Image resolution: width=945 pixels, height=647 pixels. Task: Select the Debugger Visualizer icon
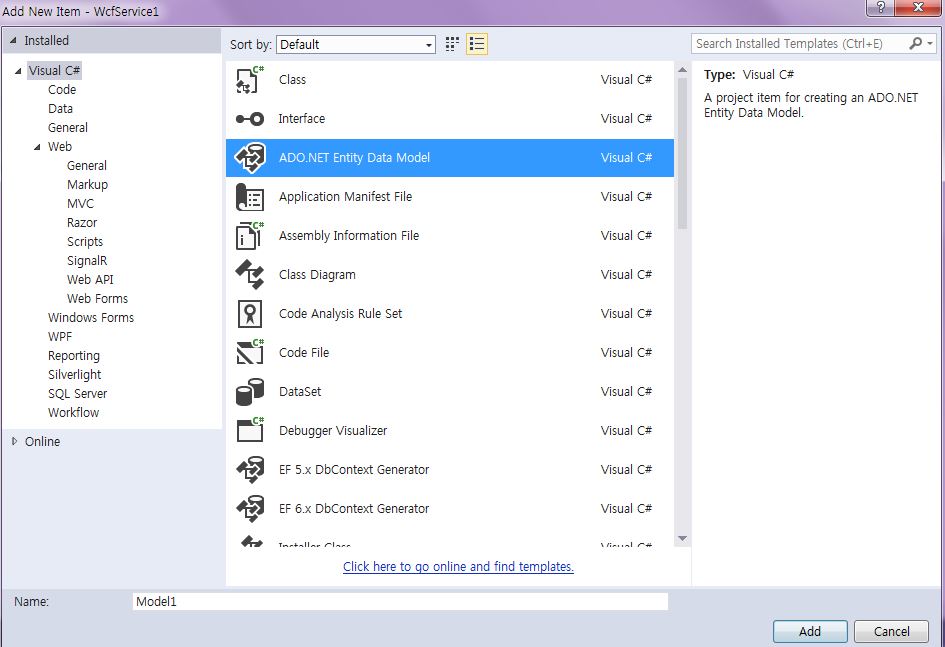(x=250, y=431)
